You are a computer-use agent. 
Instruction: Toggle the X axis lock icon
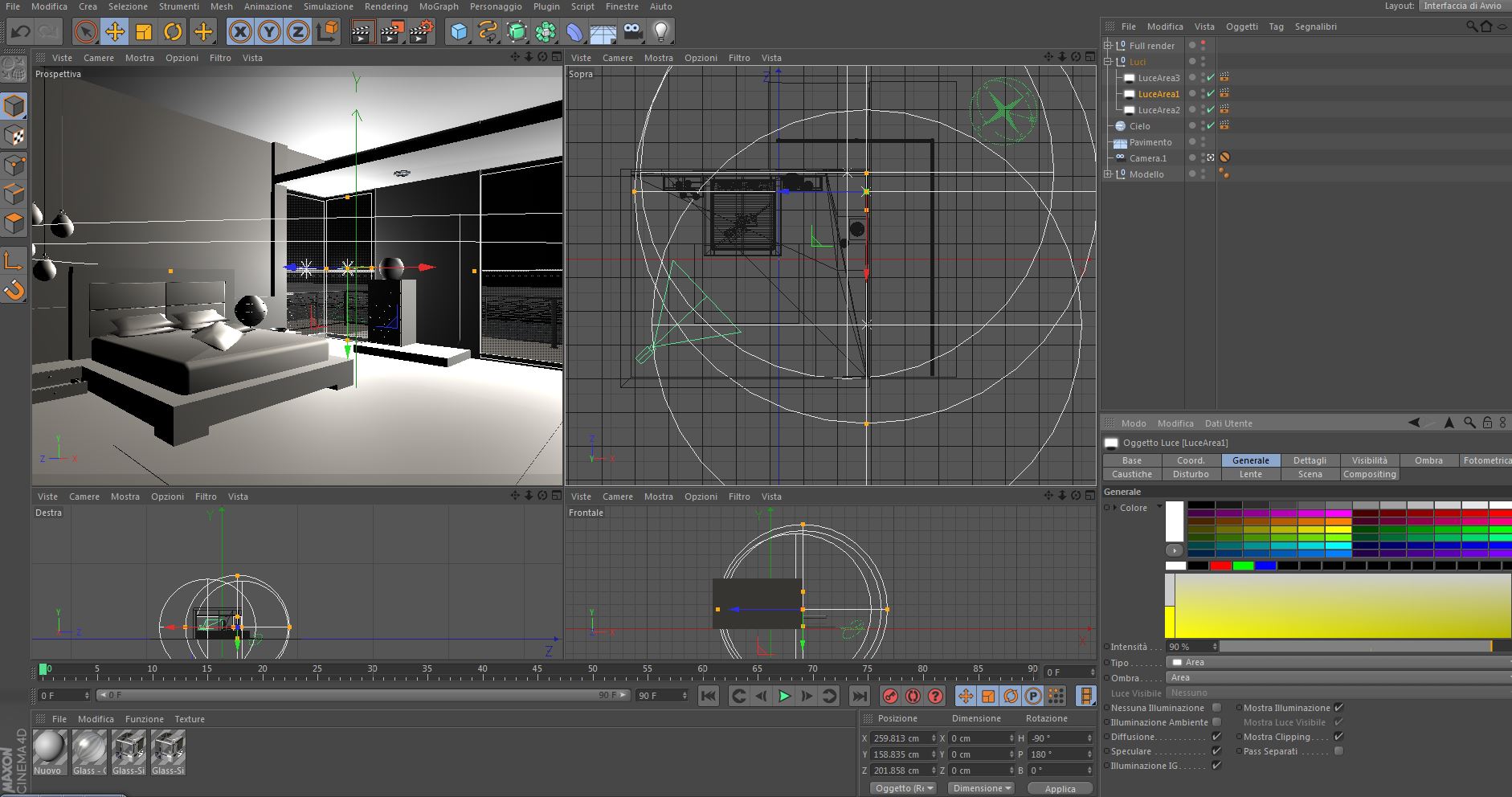pos(239,32)
